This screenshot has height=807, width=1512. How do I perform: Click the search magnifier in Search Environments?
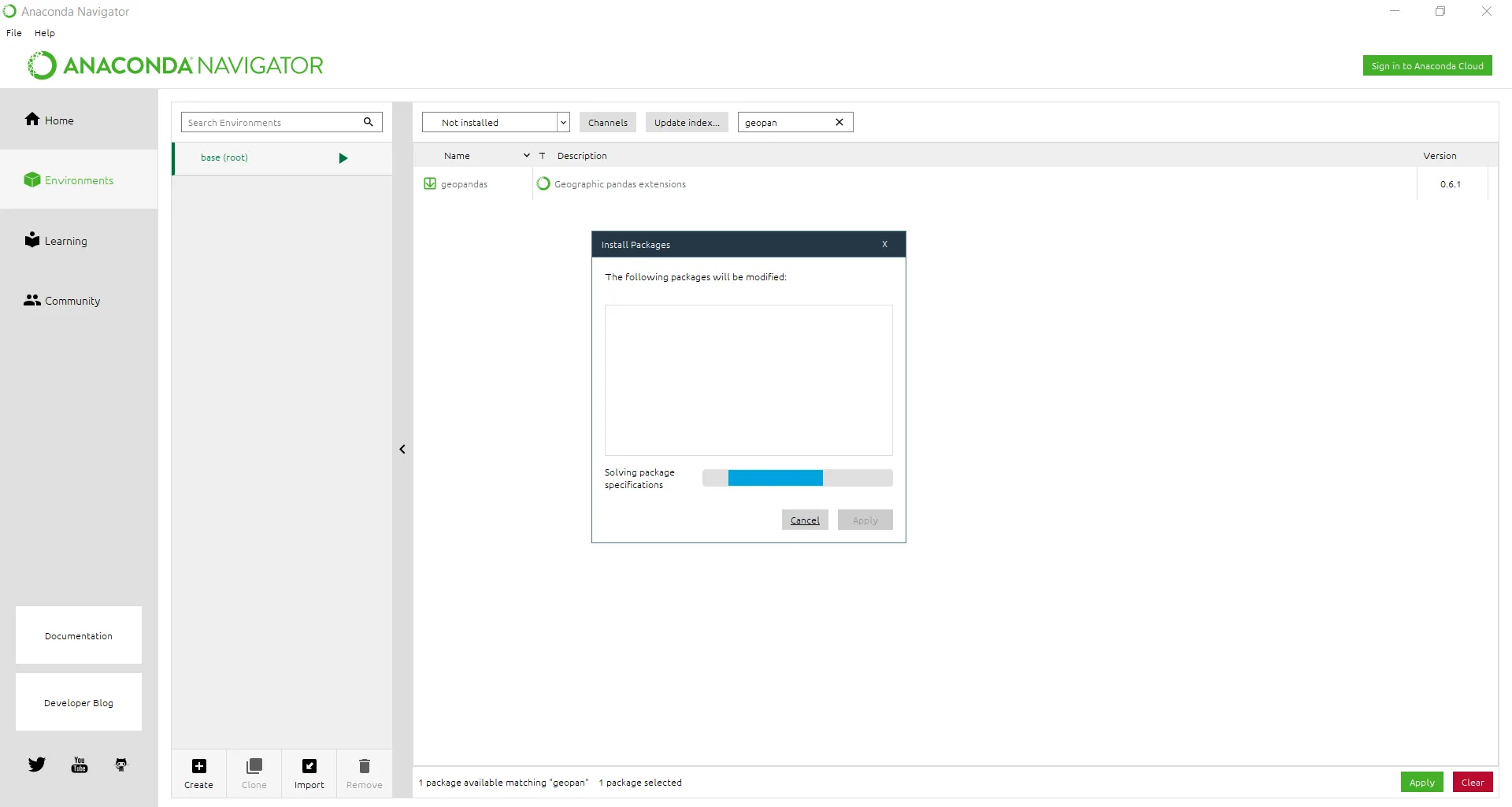[x=368, y=122]
